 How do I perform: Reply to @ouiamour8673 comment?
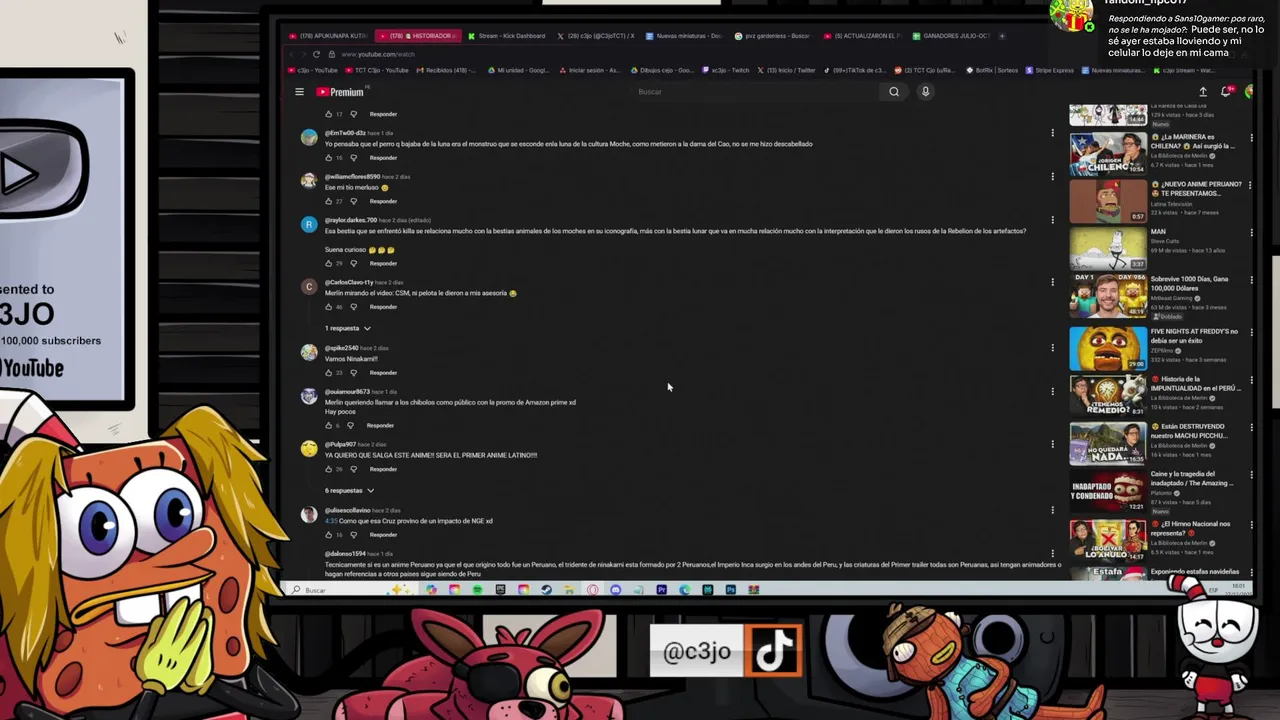point(380,425)
